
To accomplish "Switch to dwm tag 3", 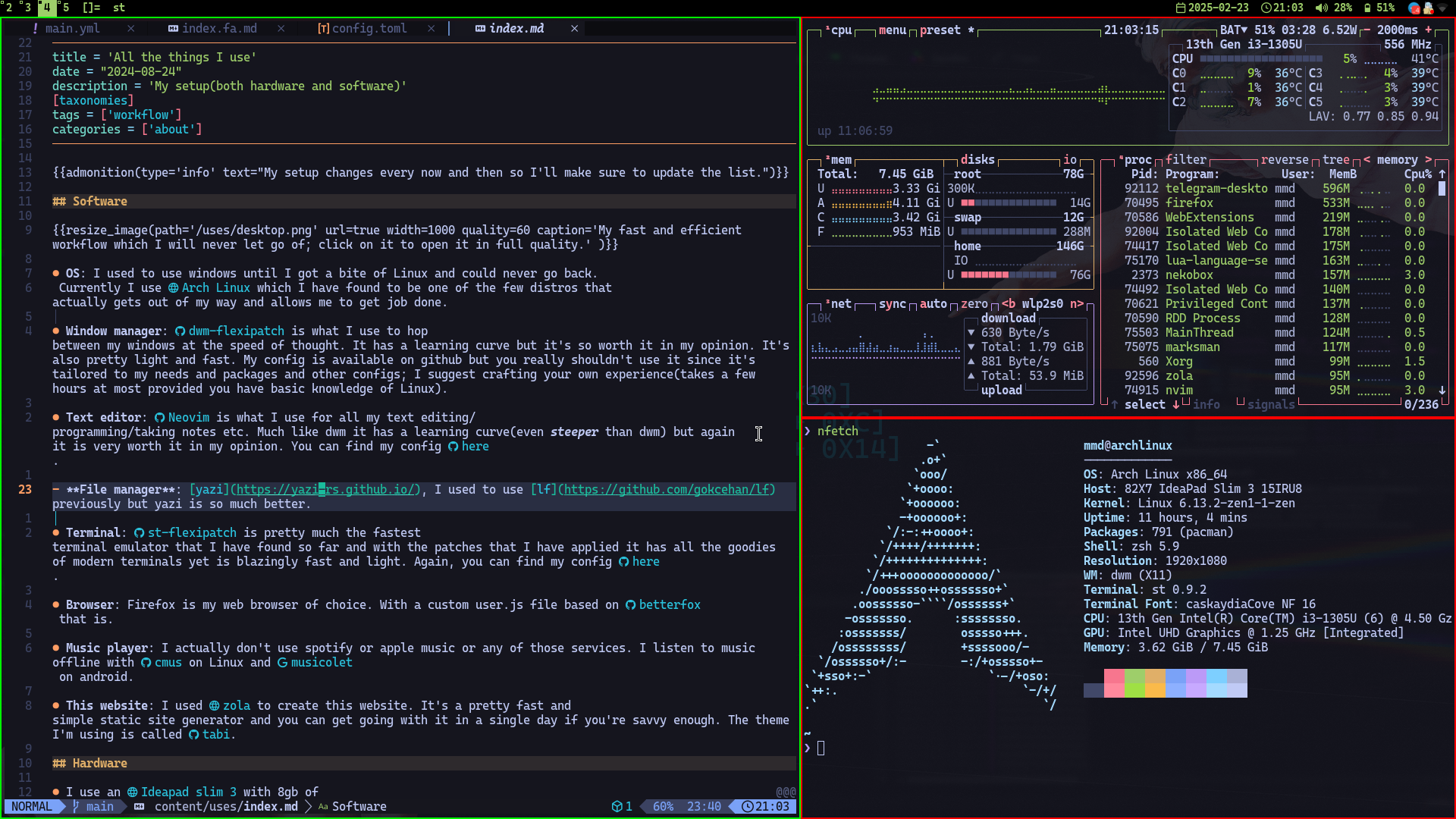I will (x=27, y=8).
